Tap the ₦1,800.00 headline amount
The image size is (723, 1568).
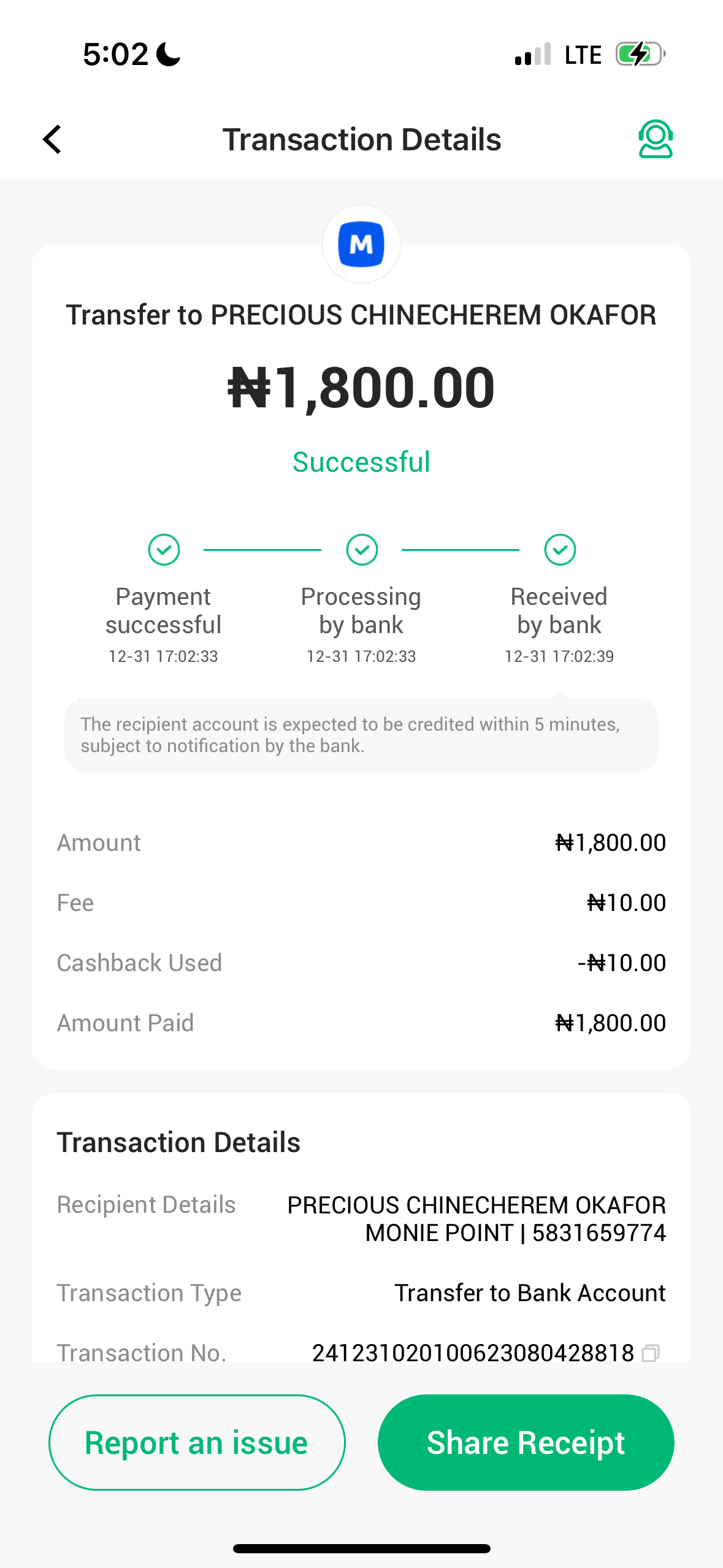point(361,388)
